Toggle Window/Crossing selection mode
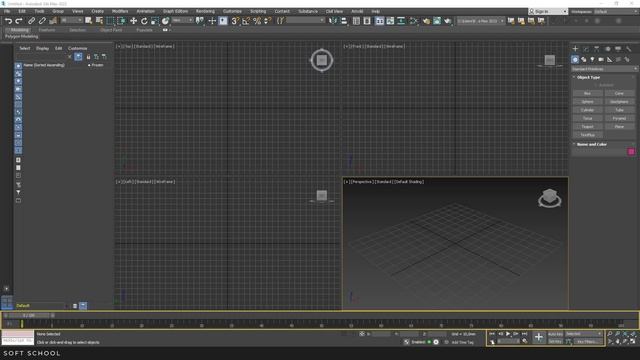640x360 pixels. [121, 21]
